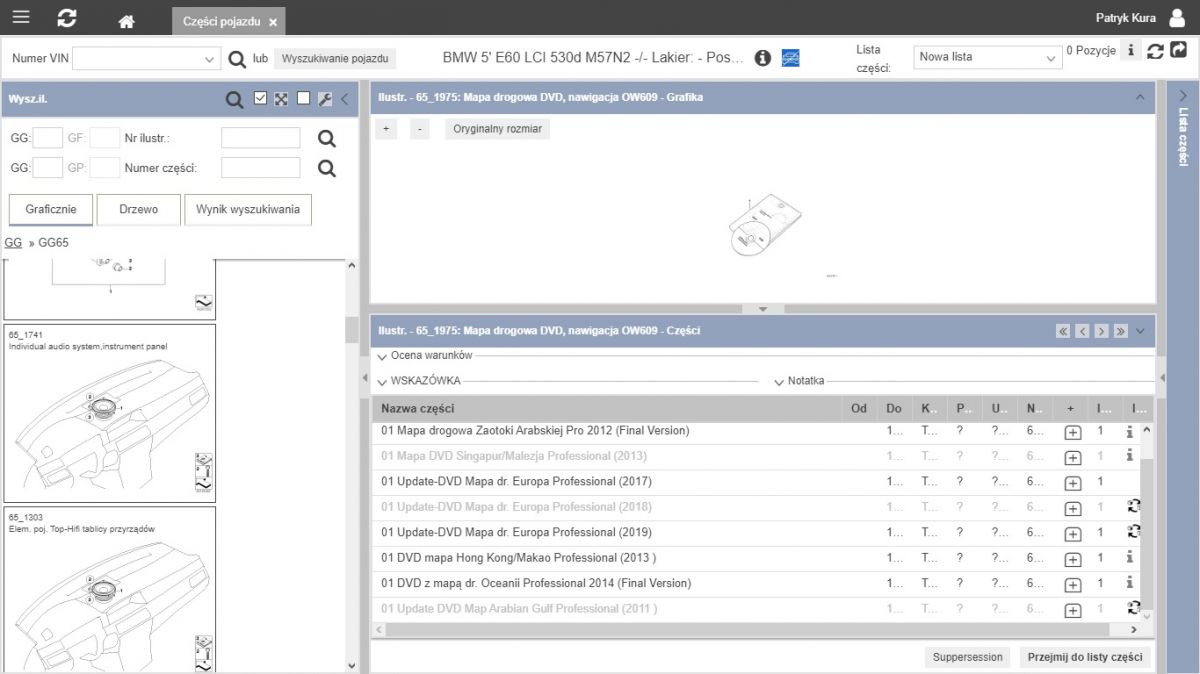Click the first GG input field

(x=48, y=138)
